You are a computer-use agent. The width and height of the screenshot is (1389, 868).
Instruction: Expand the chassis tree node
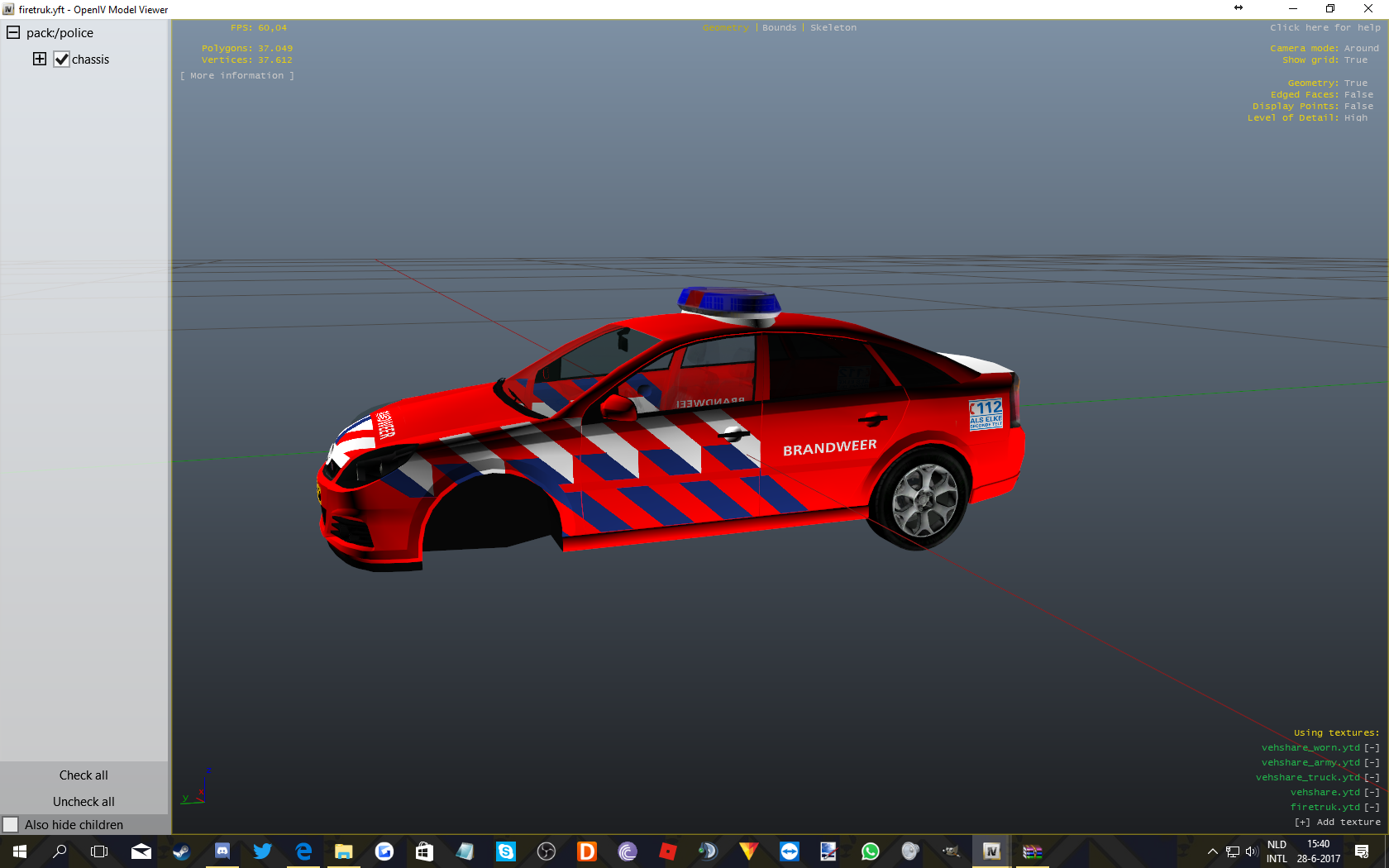point(40,59)
